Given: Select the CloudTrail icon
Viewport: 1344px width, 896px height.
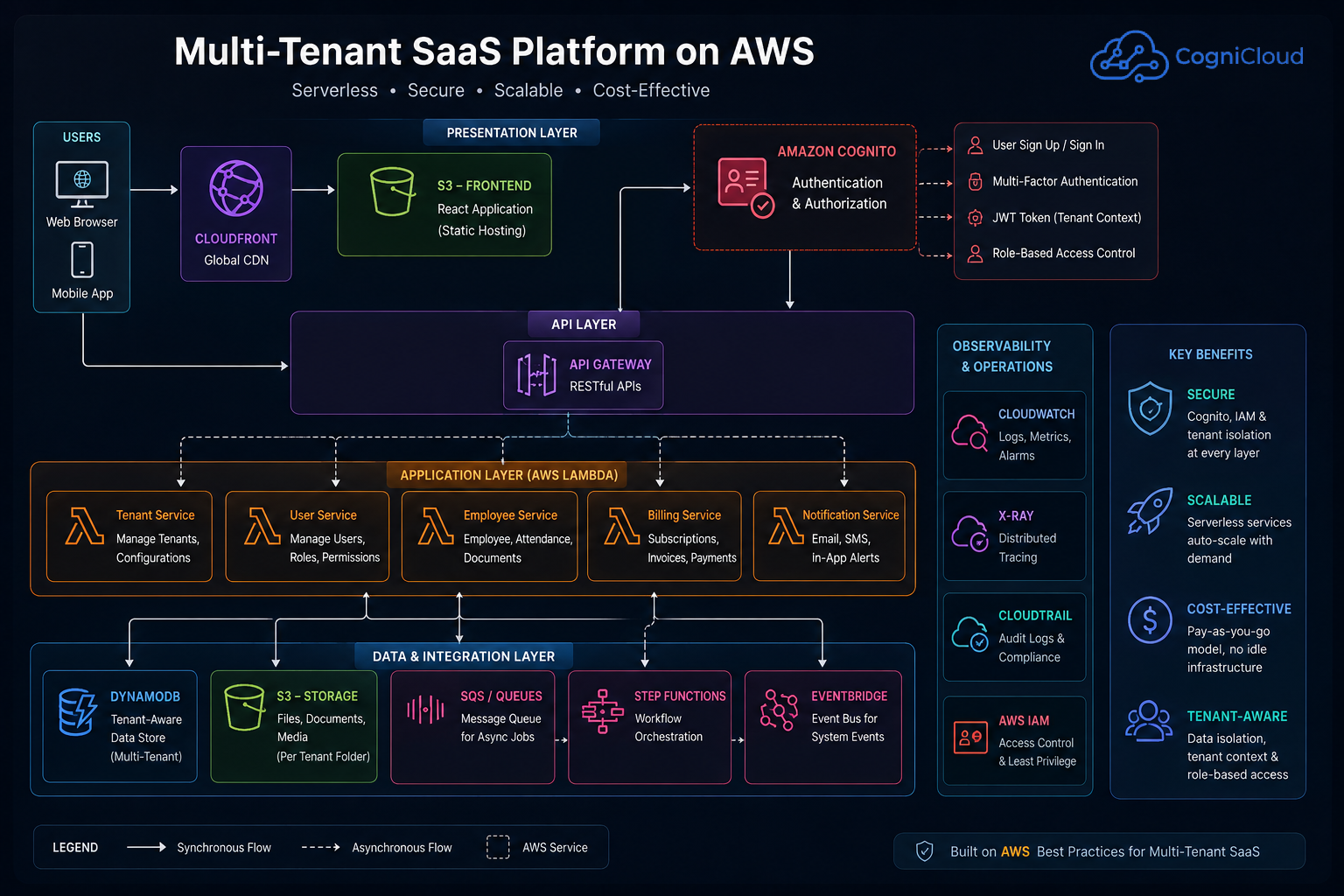Looking at the screenshot, I should click(x=969, y=634).
